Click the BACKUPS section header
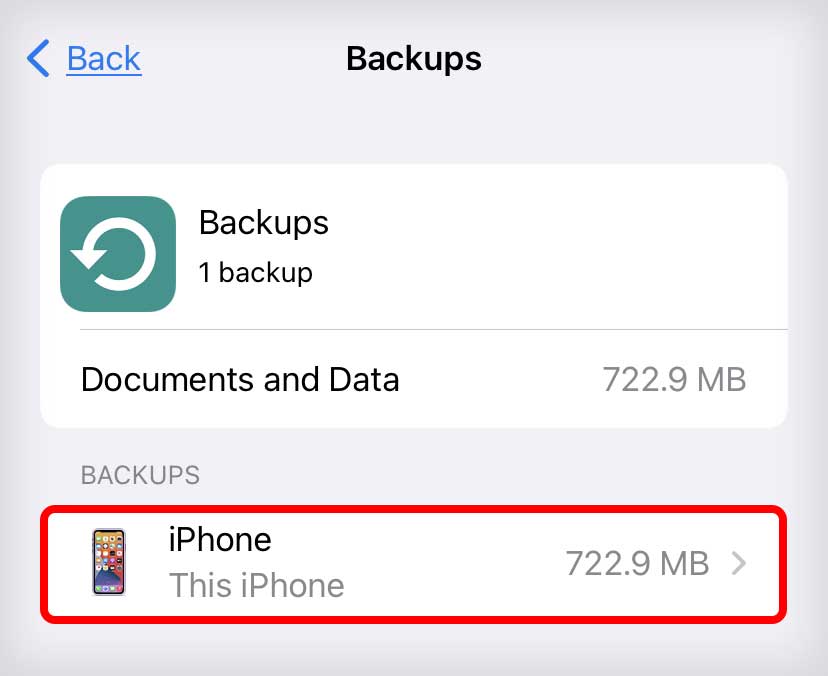This screenshot has height=676, width=828. pos(140,475)
